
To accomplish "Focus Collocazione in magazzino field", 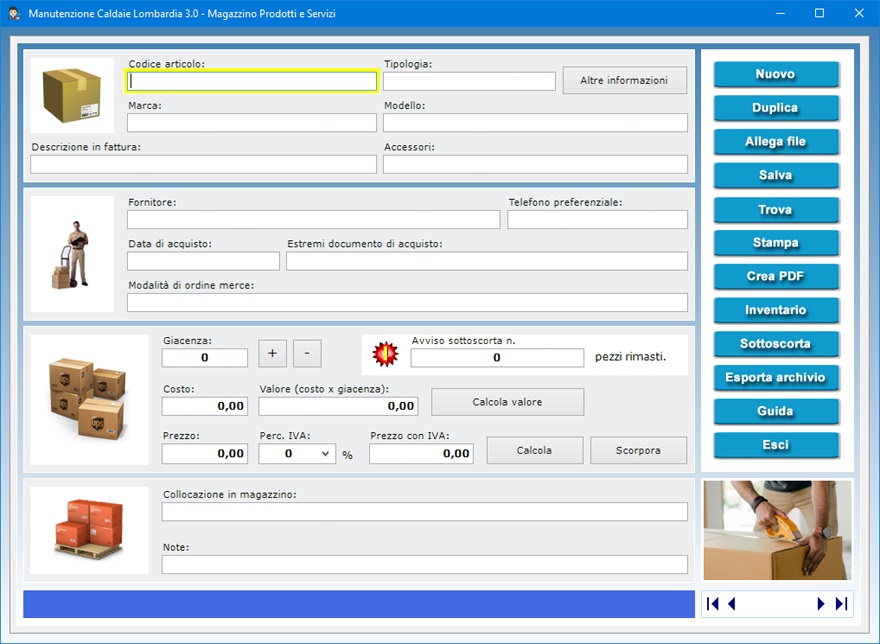I will (x=425, y=511).
